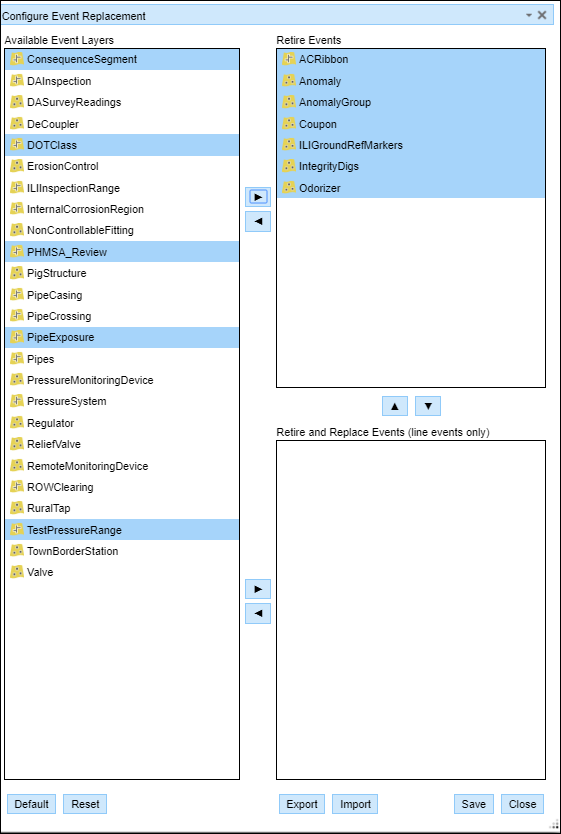561x834 pixels.
Task: Open the dialog options dropdown arrow in title bar
Action: click(529, 15)
